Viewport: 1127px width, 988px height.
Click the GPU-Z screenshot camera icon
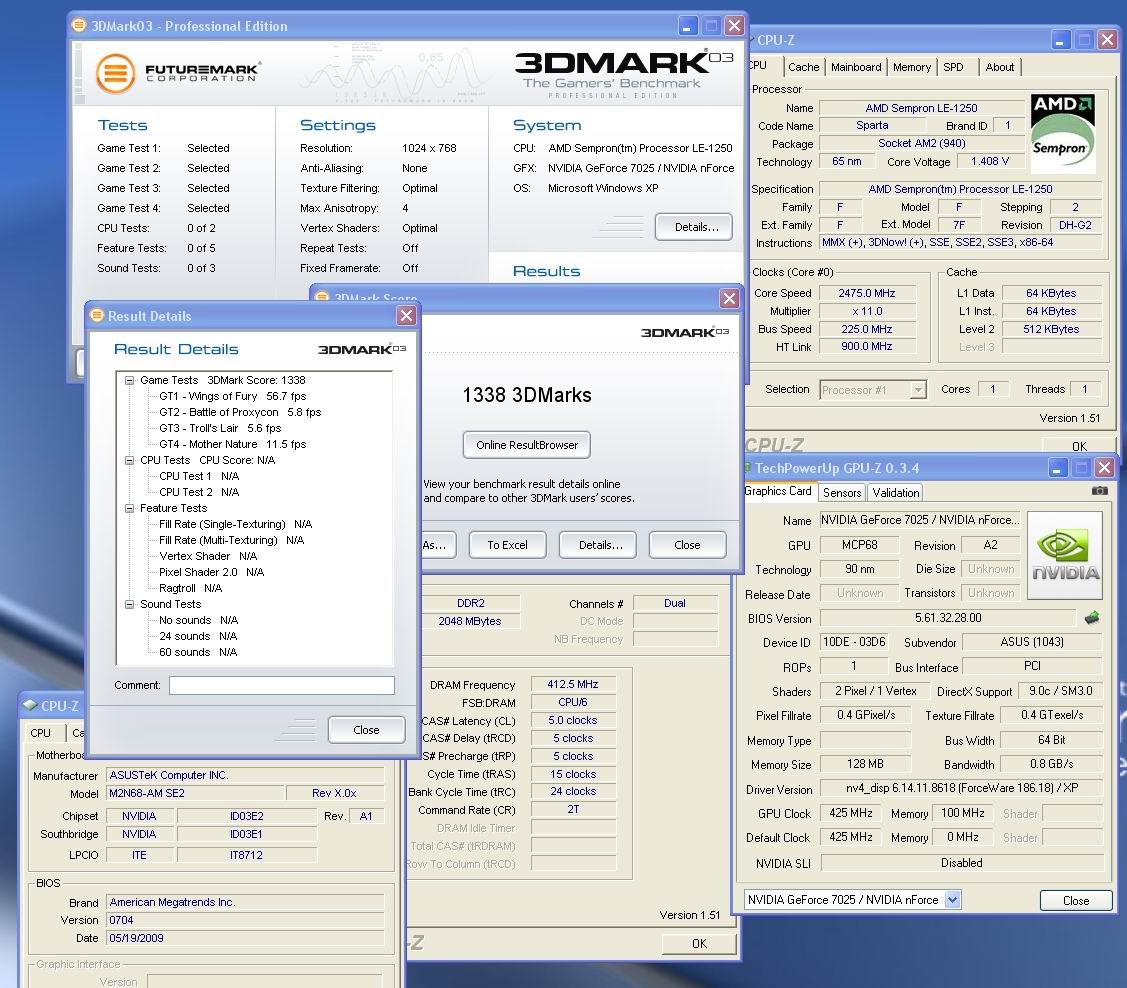coord(1099,491)
